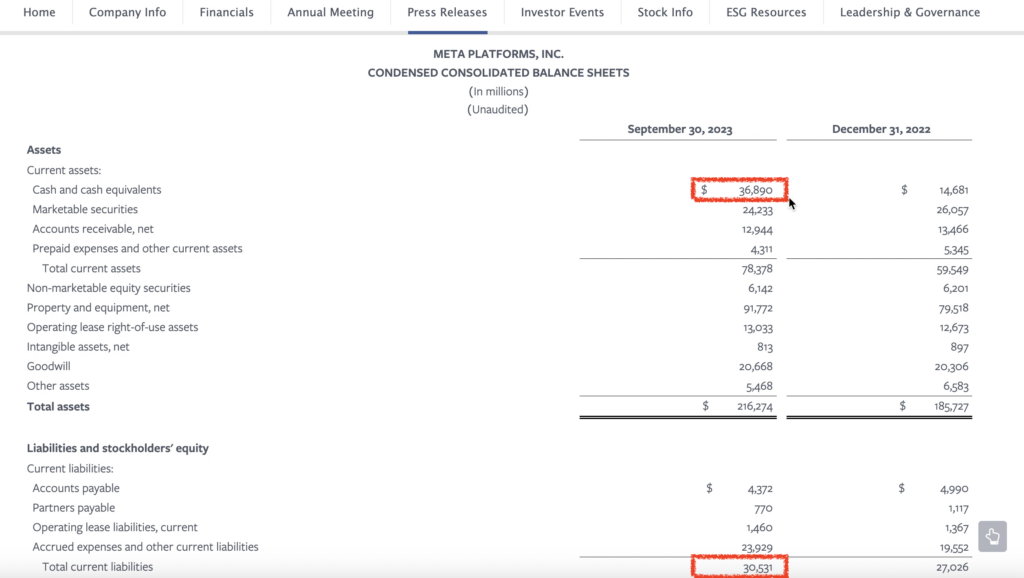Click intangible assets value "897"
1024x578 pixels.
[959, 347]
